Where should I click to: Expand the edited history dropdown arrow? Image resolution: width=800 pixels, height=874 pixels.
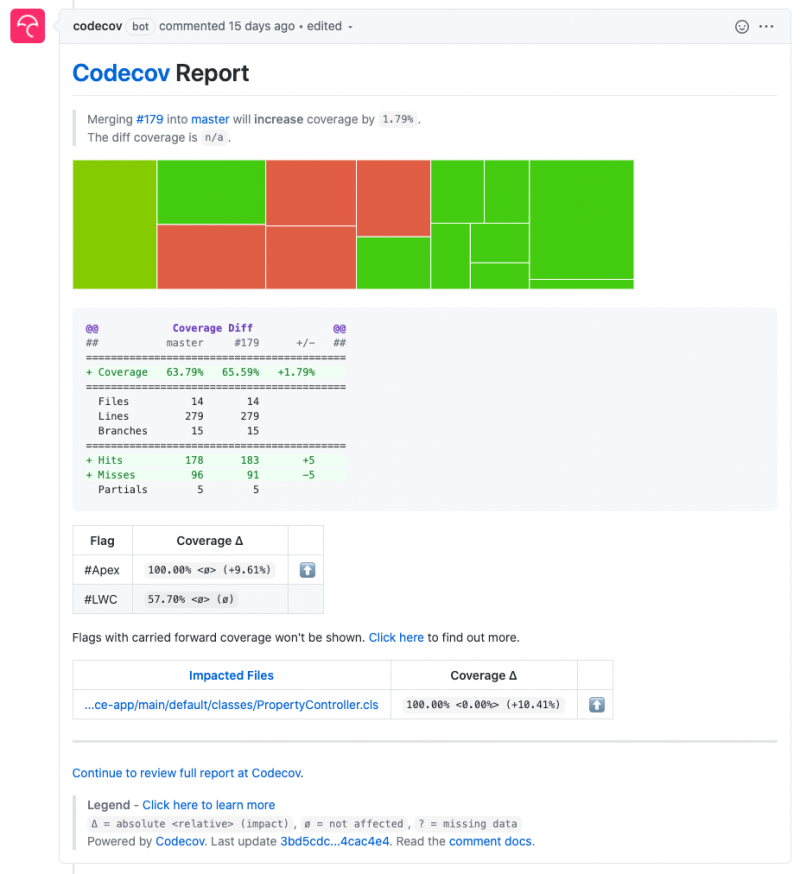[350, 27]
